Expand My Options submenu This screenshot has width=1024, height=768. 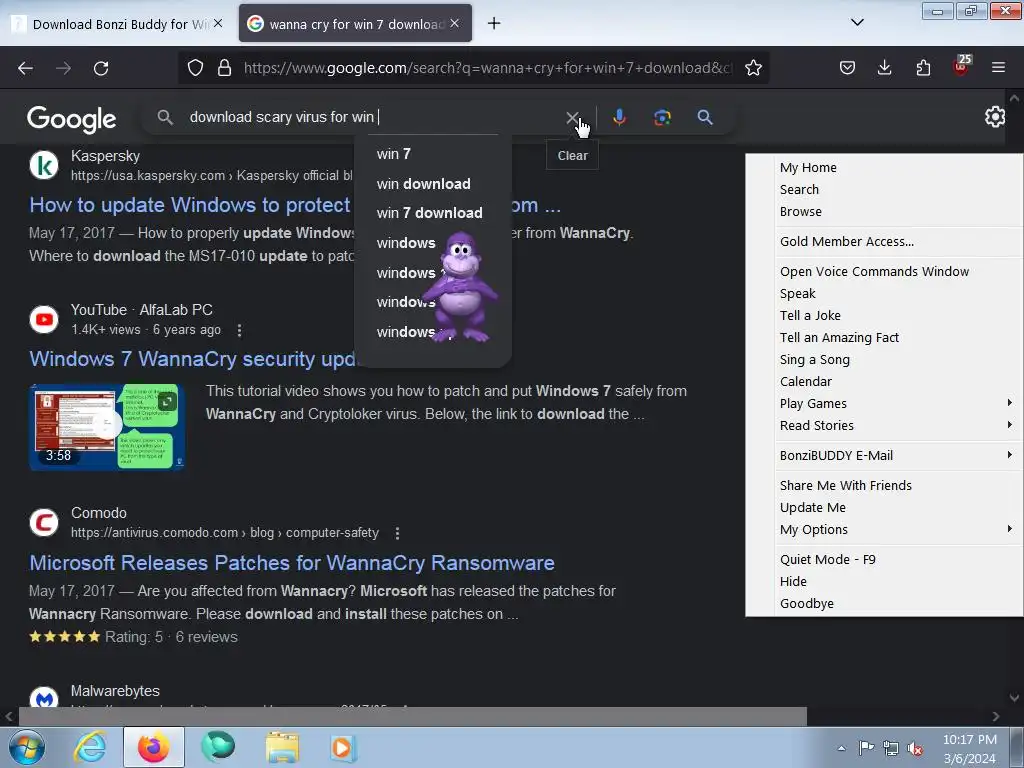884,530
